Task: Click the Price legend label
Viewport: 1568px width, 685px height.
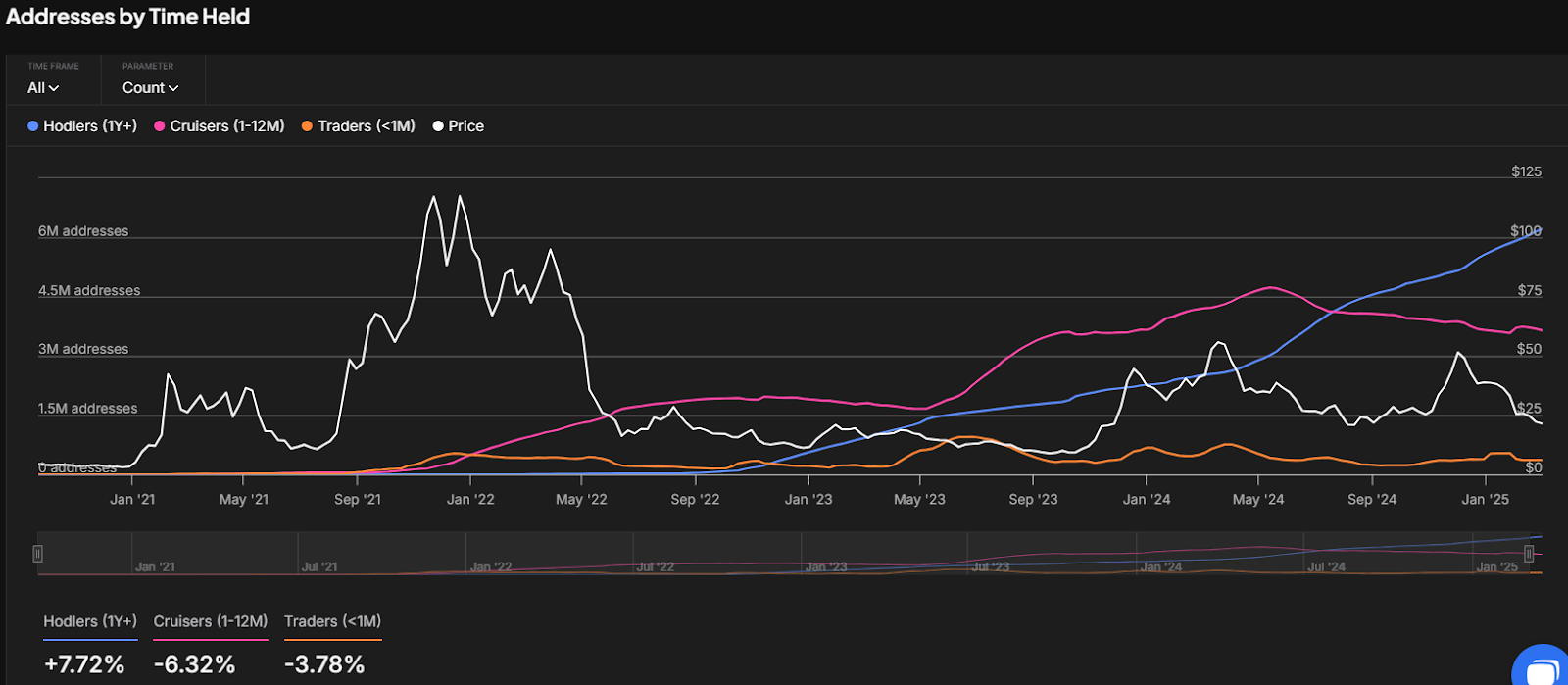Action: click(x=466, y=126)
